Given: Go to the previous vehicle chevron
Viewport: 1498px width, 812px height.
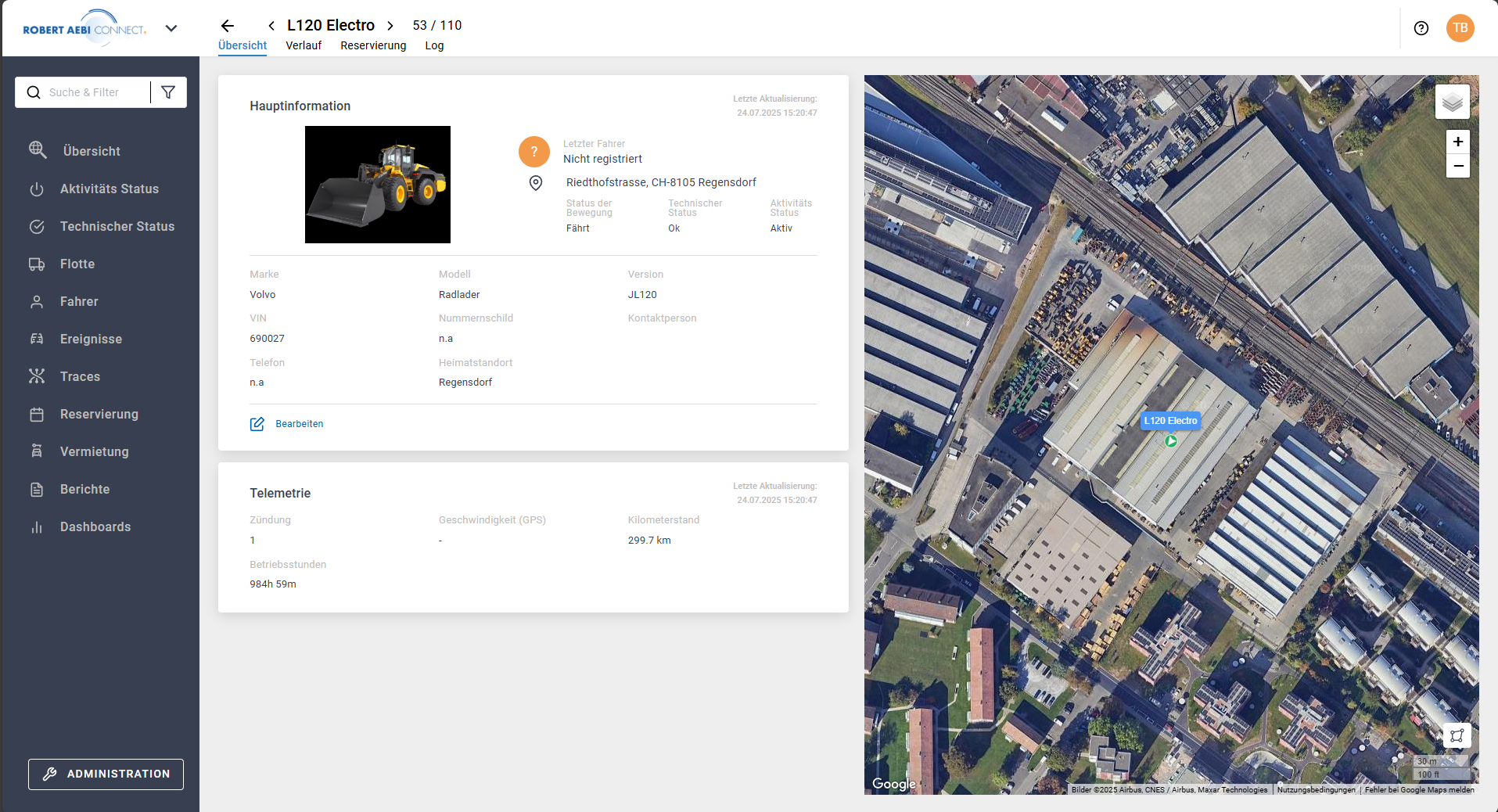Looking at the screenshot, I should click(x=271, y=26).
